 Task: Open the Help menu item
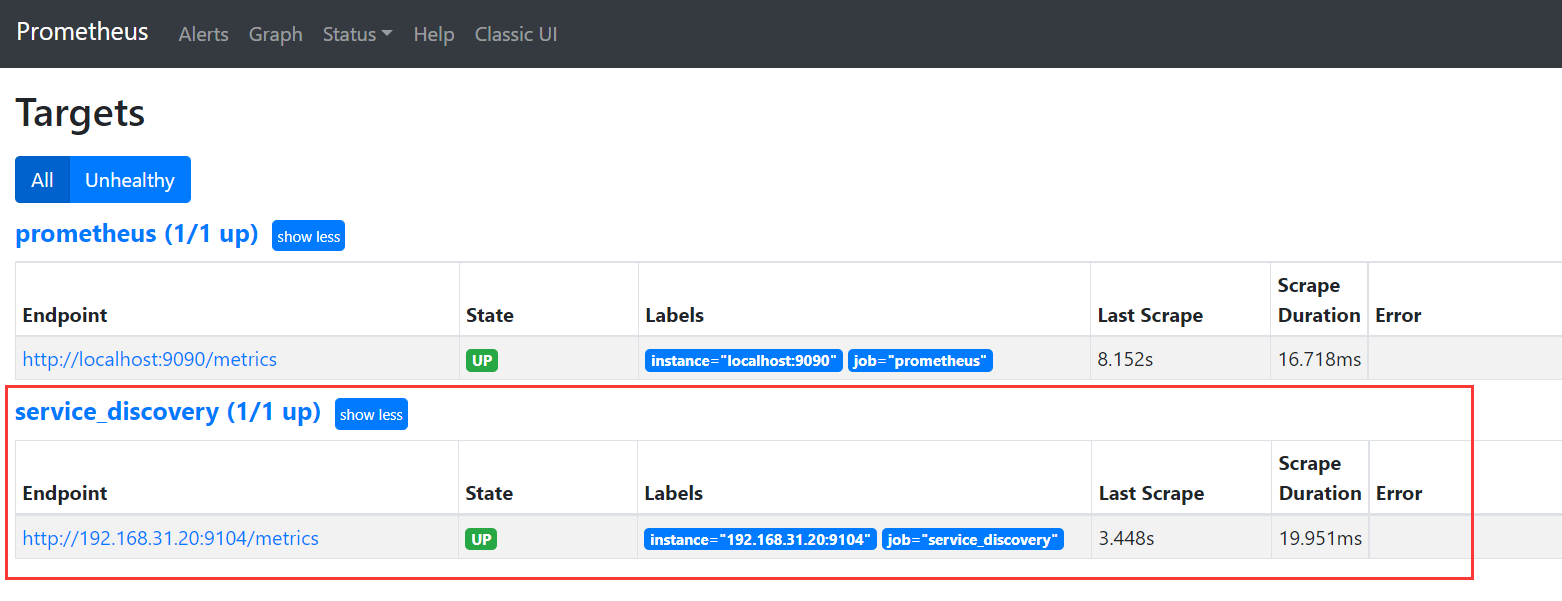click(434, 34)
